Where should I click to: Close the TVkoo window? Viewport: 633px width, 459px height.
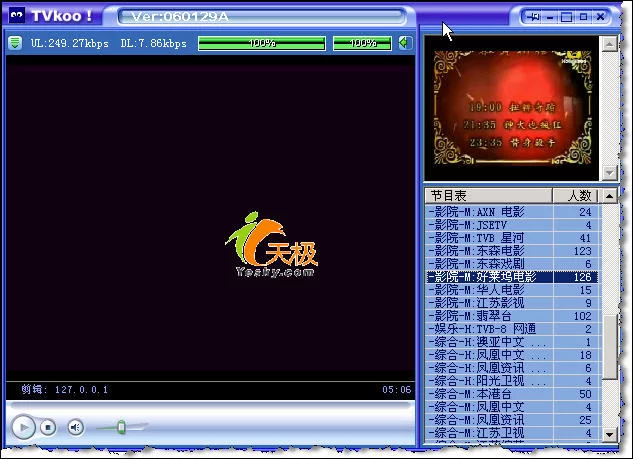pyautogui.click(x=601, y=17)
